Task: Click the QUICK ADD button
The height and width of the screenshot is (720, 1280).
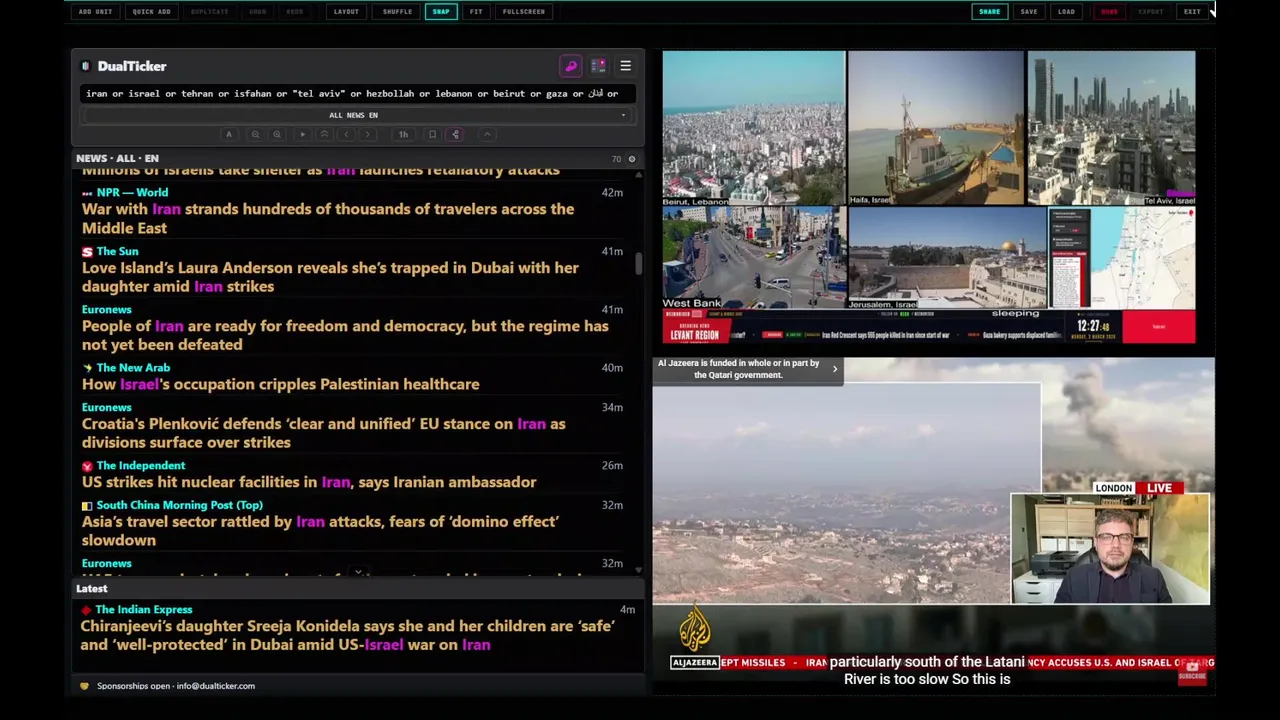Action: [151, 12]
